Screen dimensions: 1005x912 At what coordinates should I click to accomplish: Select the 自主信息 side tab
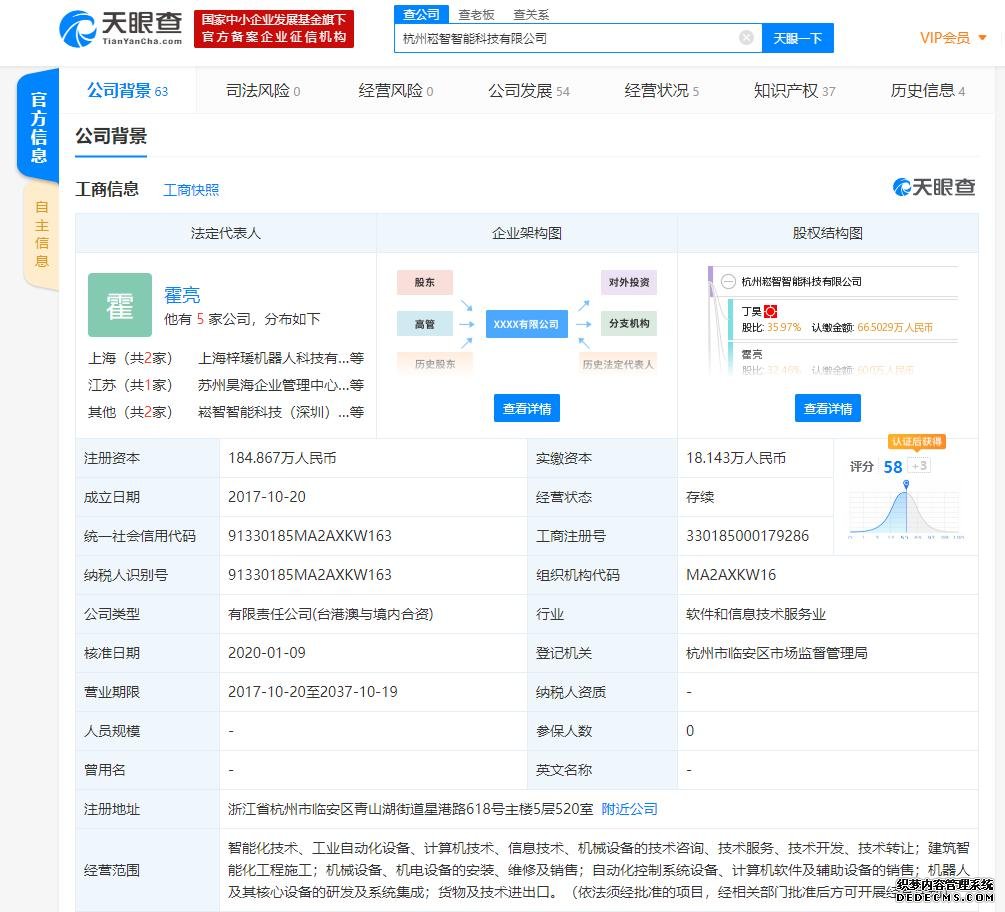(41, 234)
